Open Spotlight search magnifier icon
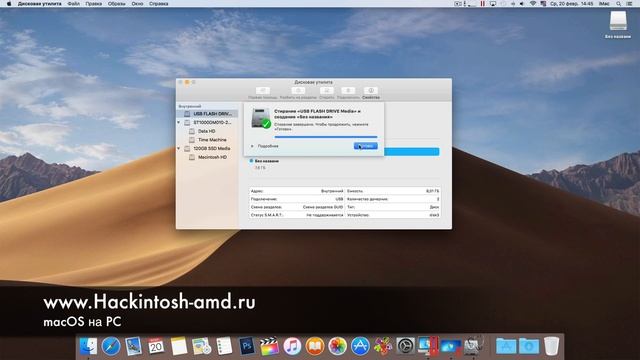640x360 pixels. click(x=619, y=4)
